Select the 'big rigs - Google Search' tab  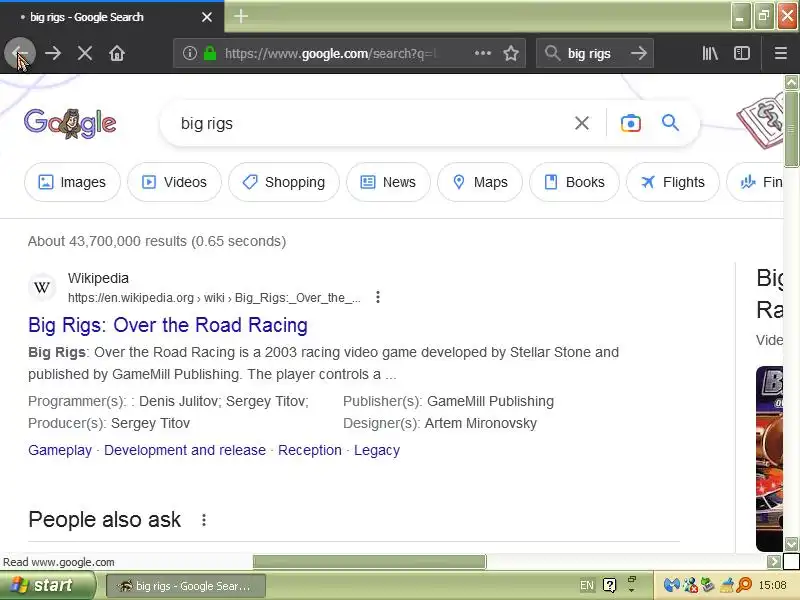pos(112,17)
